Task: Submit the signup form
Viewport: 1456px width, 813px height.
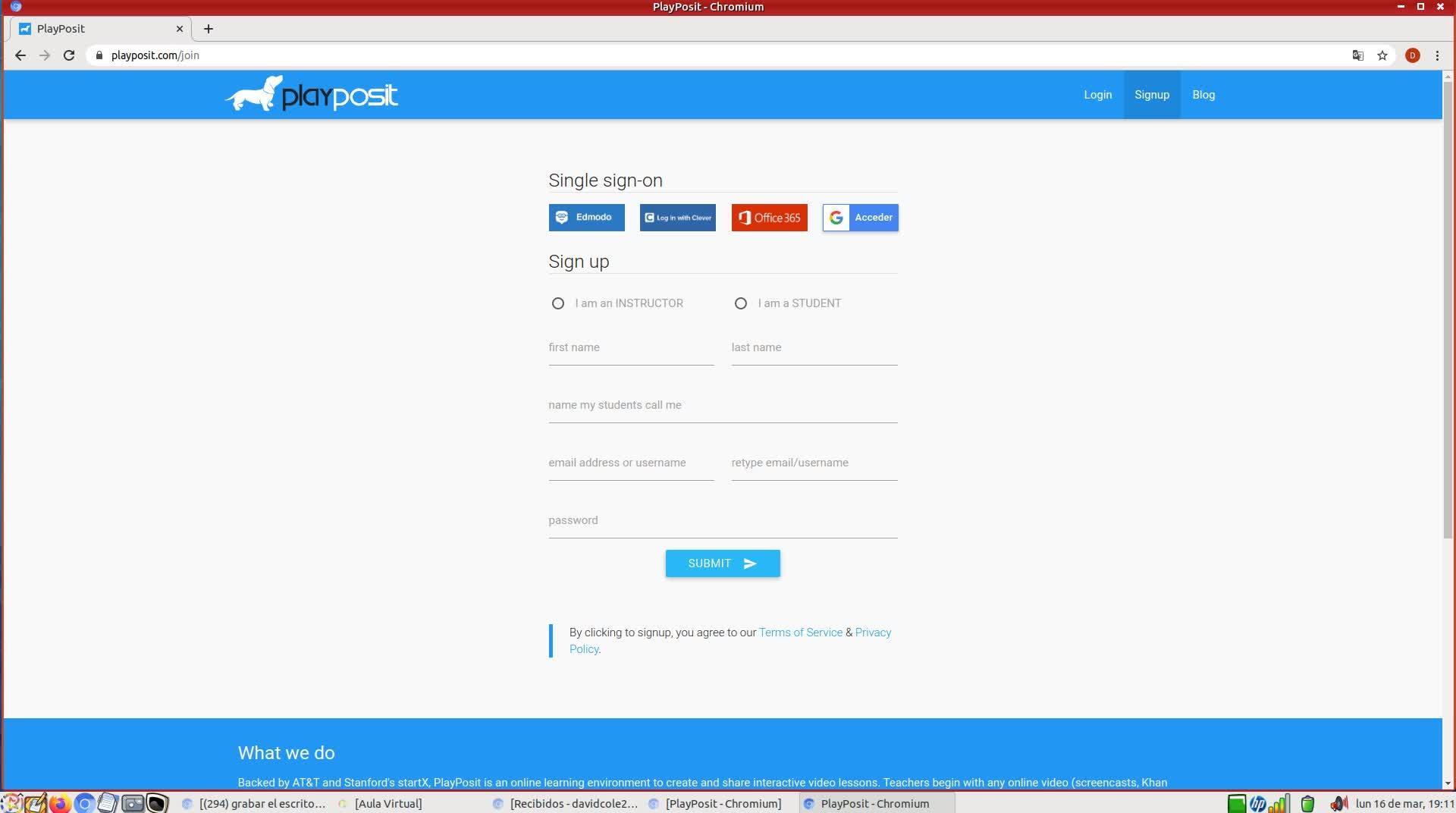Action: [723, 563]
